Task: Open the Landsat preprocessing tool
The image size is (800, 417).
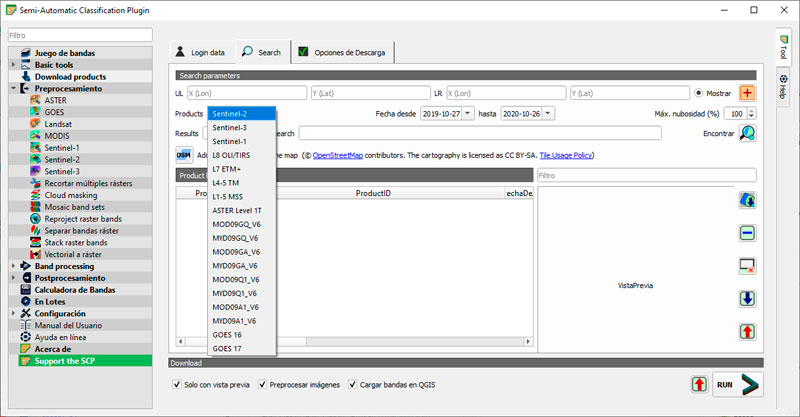Action: coord(58,124)
